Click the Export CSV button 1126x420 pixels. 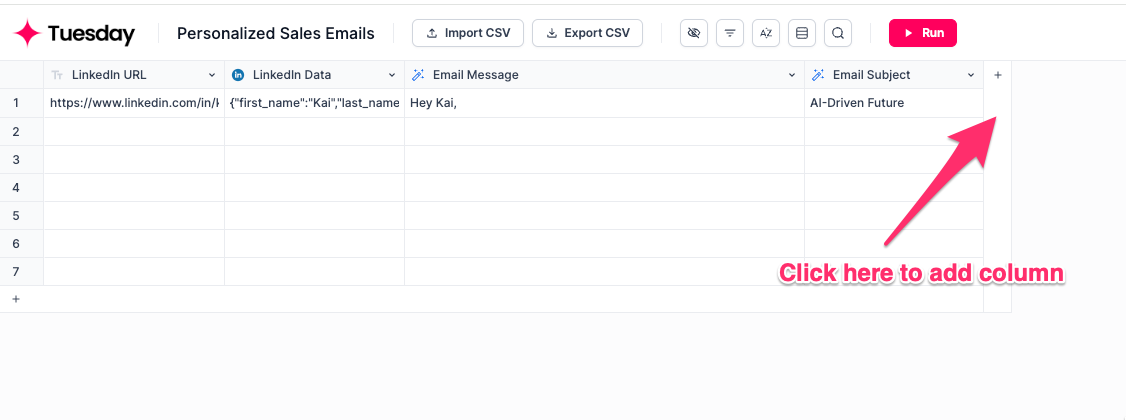(587, 33)
